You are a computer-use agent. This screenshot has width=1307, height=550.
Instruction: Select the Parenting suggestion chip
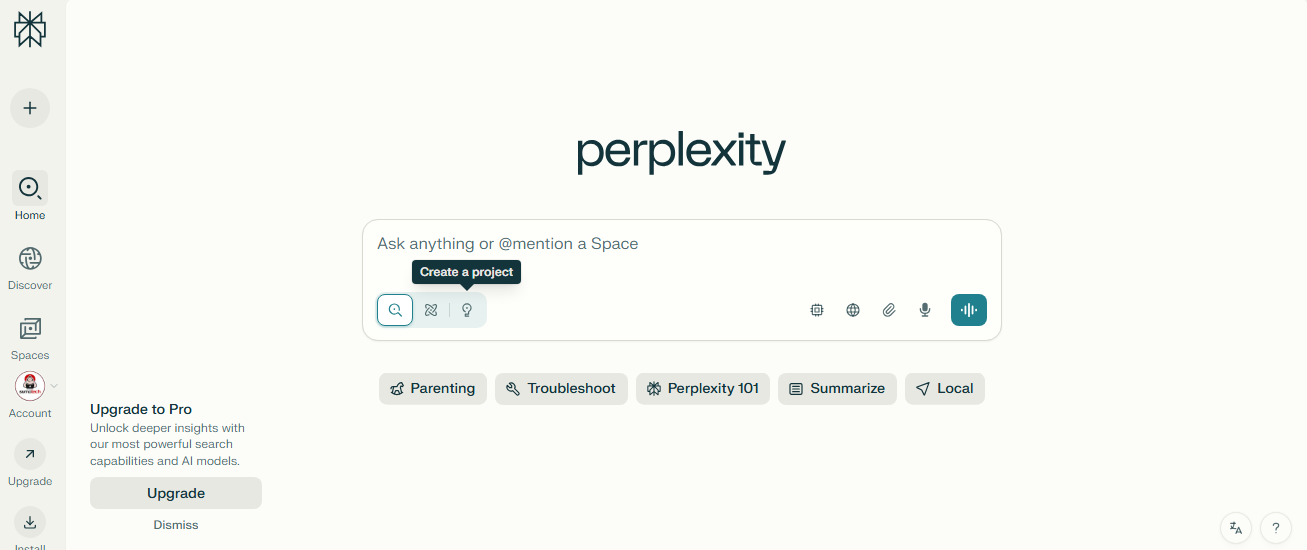(433, 389)
